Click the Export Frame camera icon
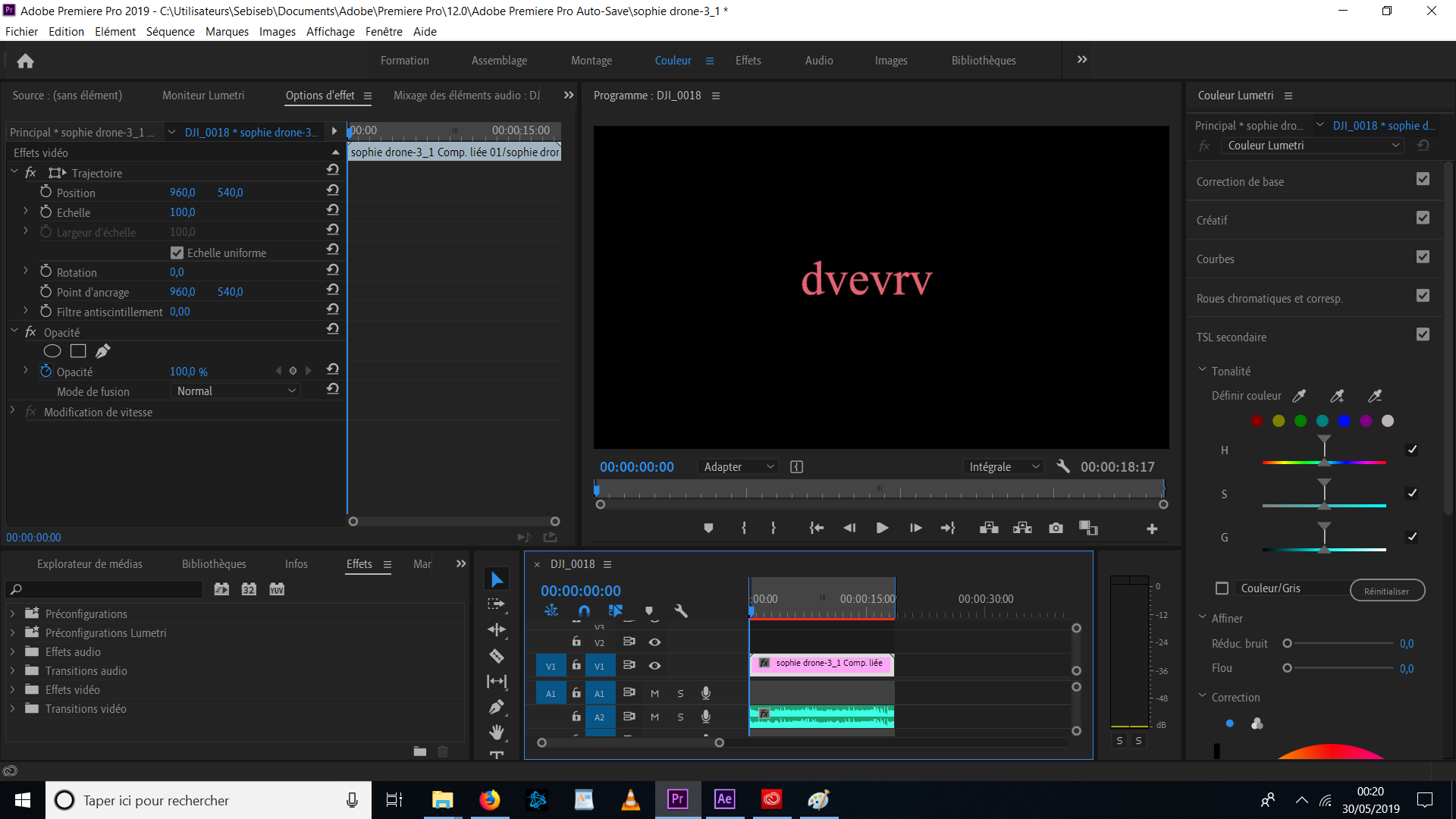1456x819 pixels. pyautogui.click(x=1056, y=528)
